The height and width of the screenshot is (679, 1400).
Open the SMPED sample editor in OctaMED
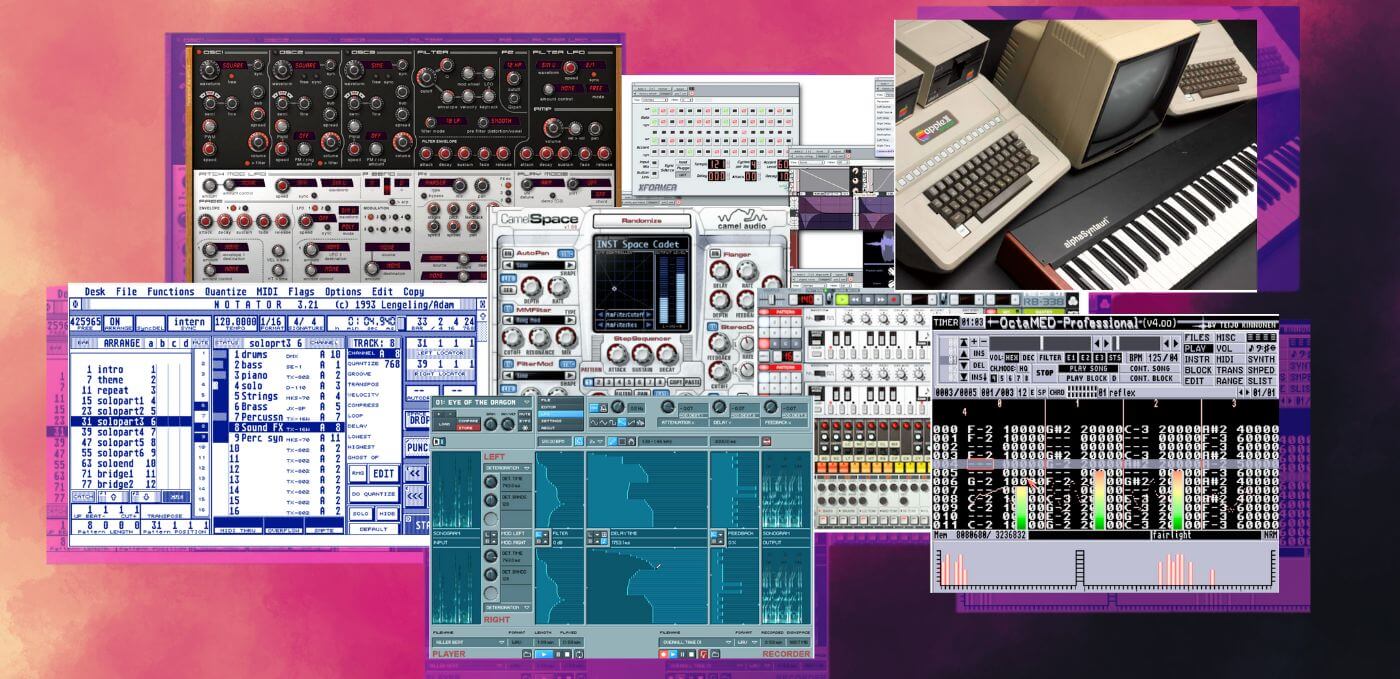point(1261,370)
